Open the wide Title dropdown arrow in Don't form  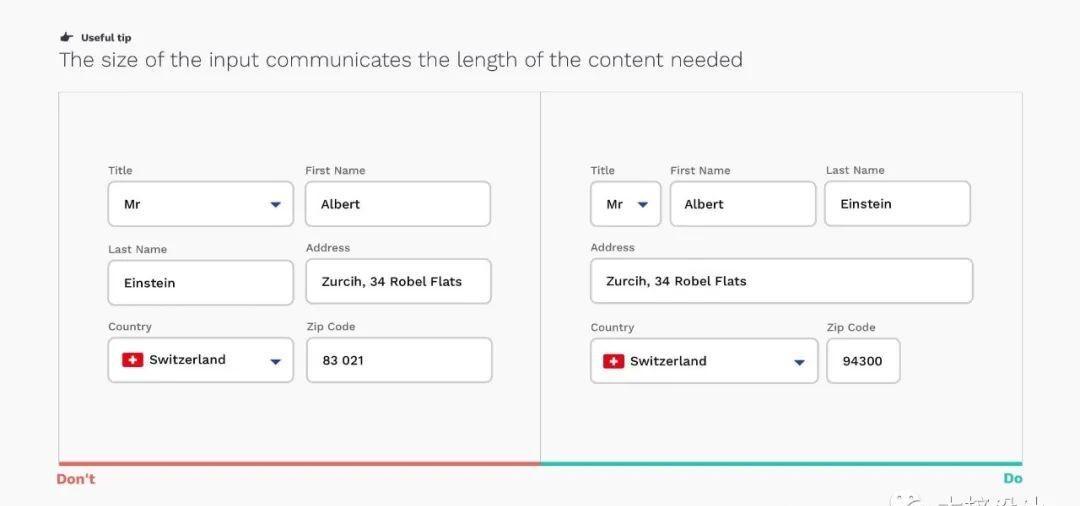pos(276,204)
